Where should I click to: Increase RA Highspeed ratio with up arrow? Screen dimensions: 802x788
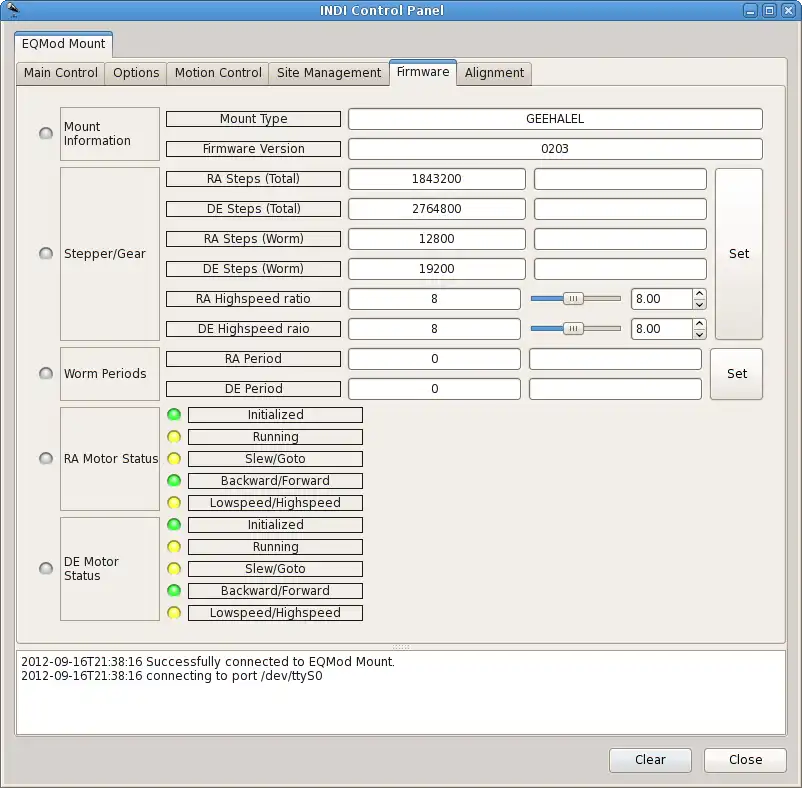699,294
